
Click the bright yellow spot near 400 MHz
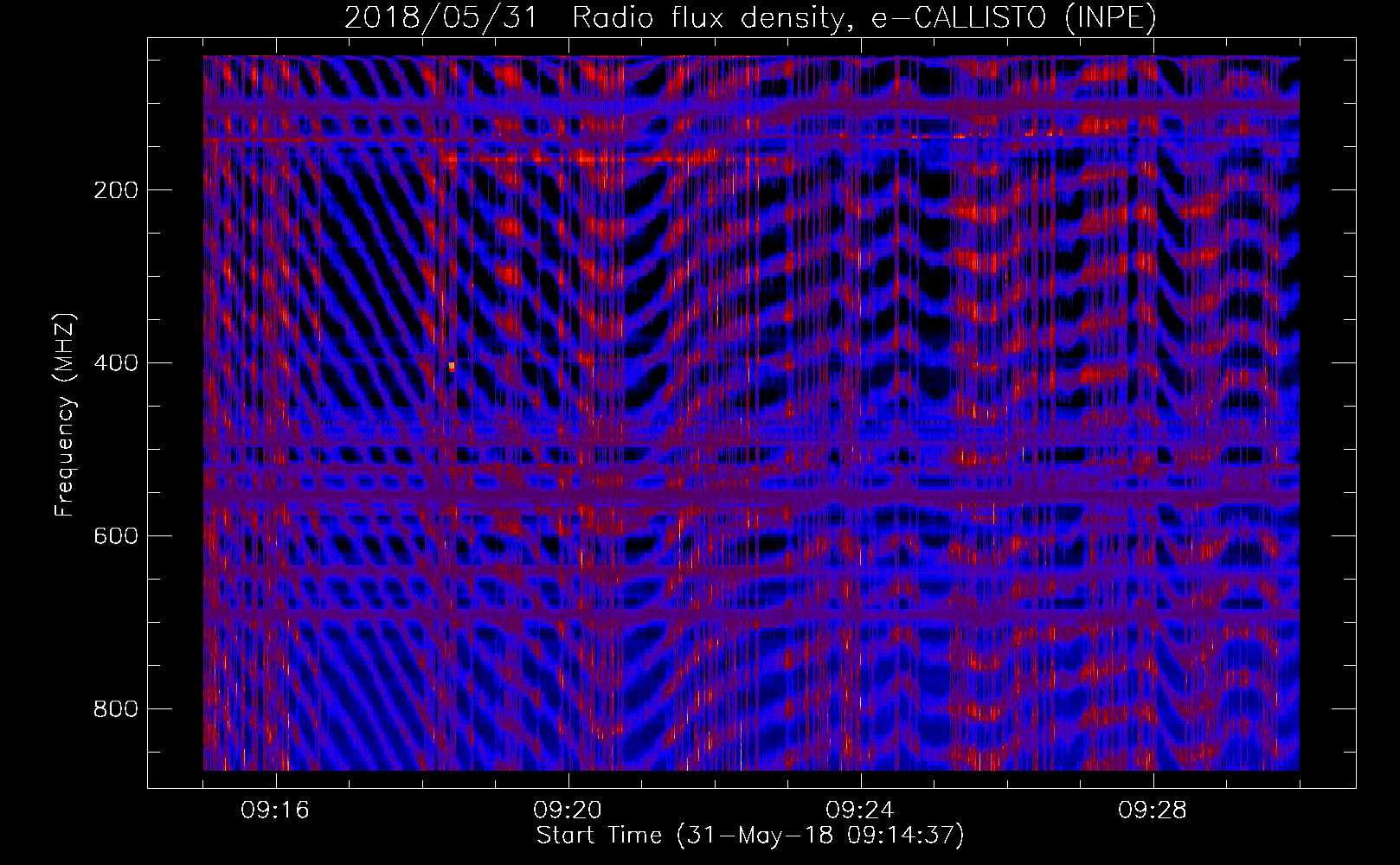(452, 366)
